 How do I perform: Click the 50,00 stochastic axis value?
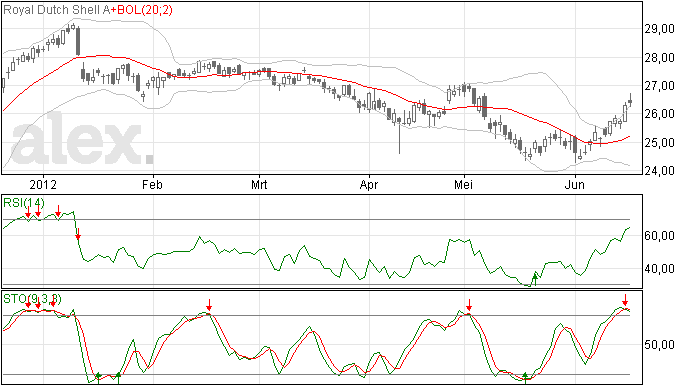(659, 345)
